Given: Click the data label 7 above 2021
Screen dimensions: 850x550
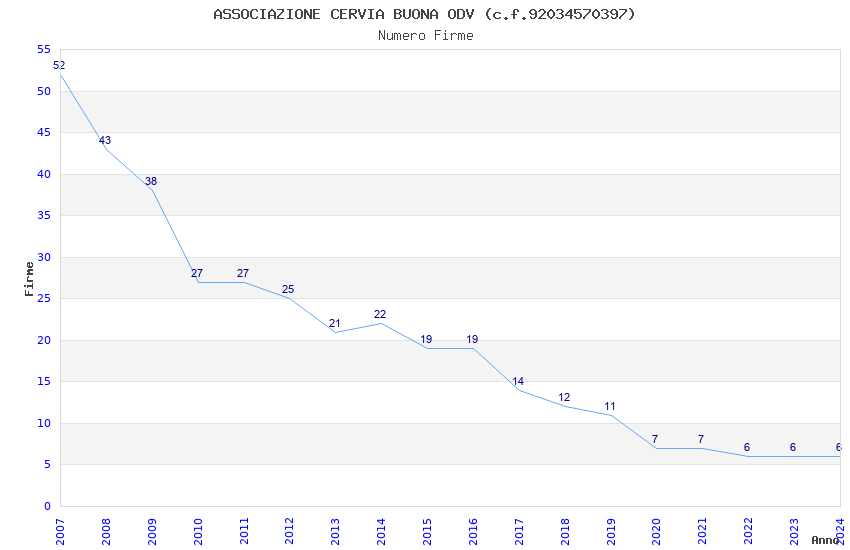Looking at the screenshot, I should click(701, 439).
